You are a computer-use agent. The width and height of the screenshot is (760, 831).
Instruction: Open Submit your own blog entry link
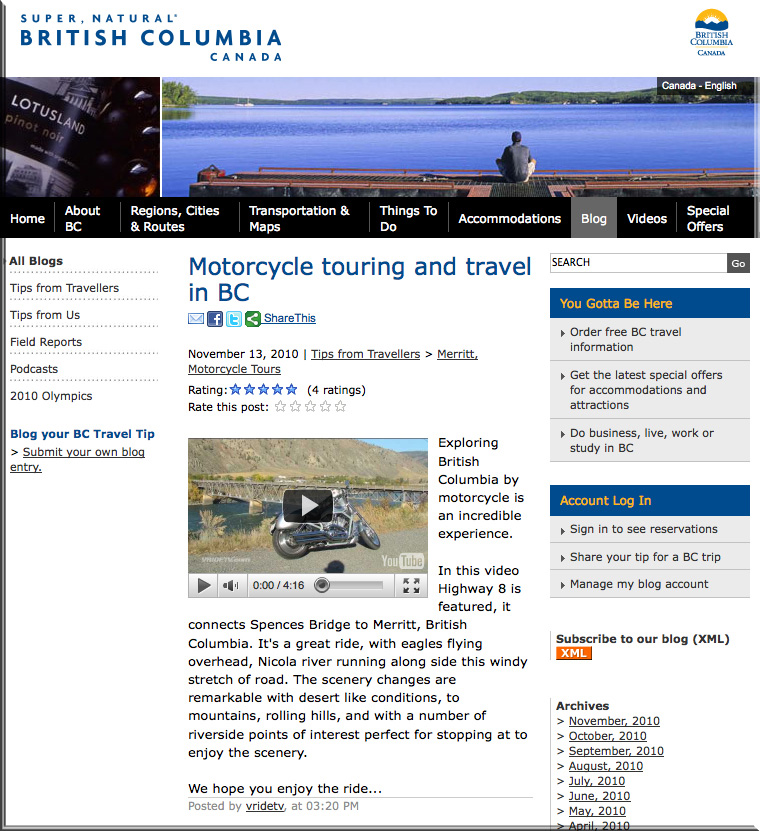(x=77, y=459)
